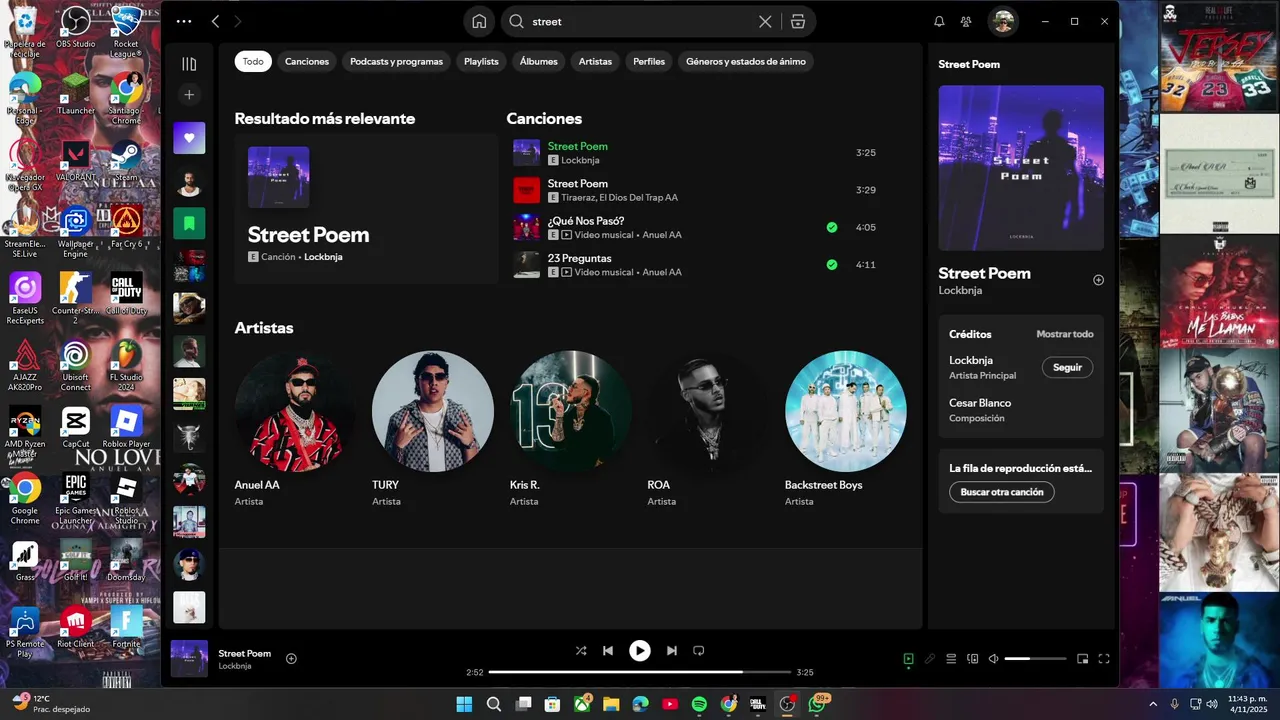Skip to previous track
1280x720 pixels.
pos(608,651)
